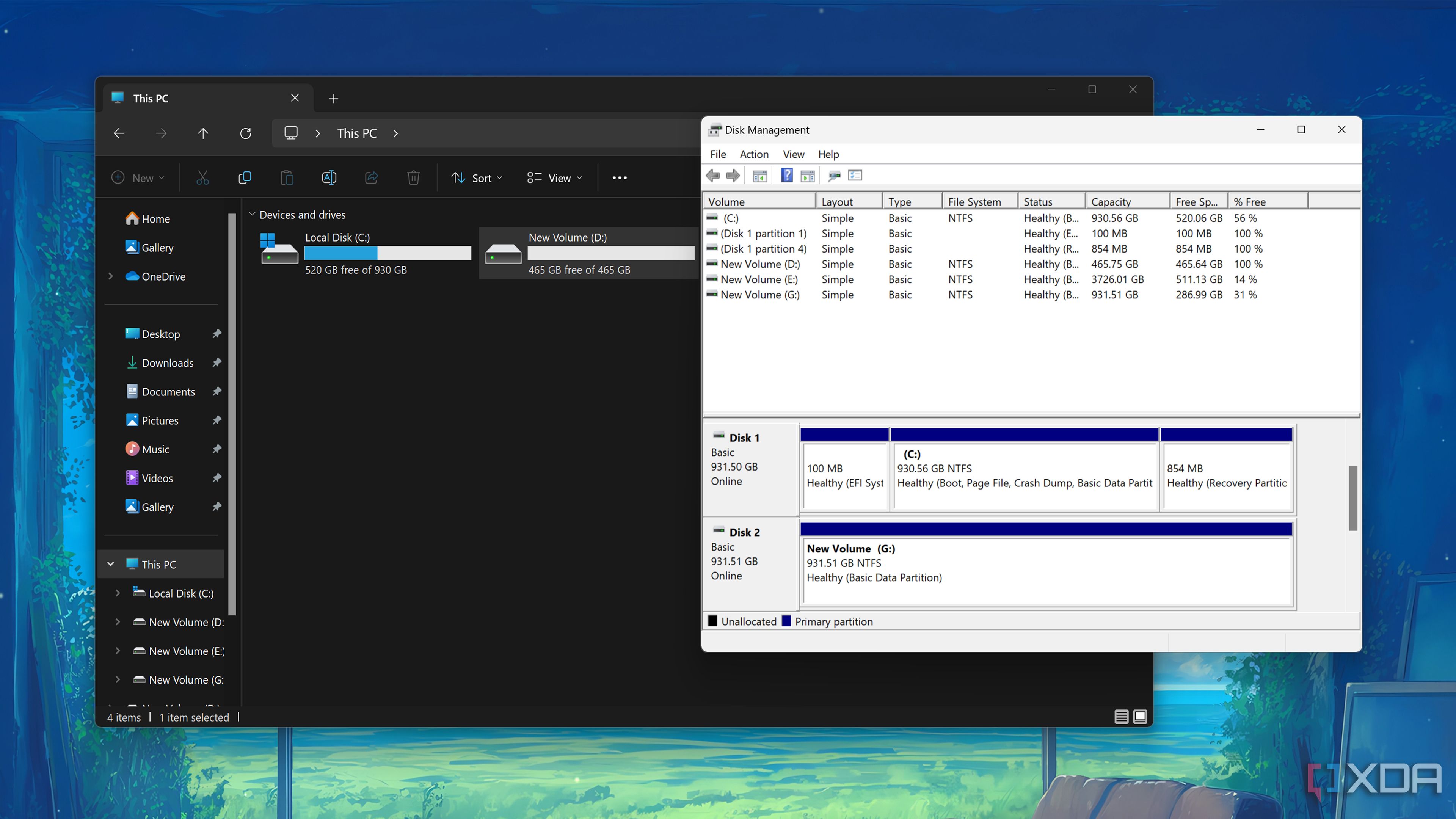Click the Delete (trash) icon in File Explorer
1456x819 pixels.
click(413, 177)
